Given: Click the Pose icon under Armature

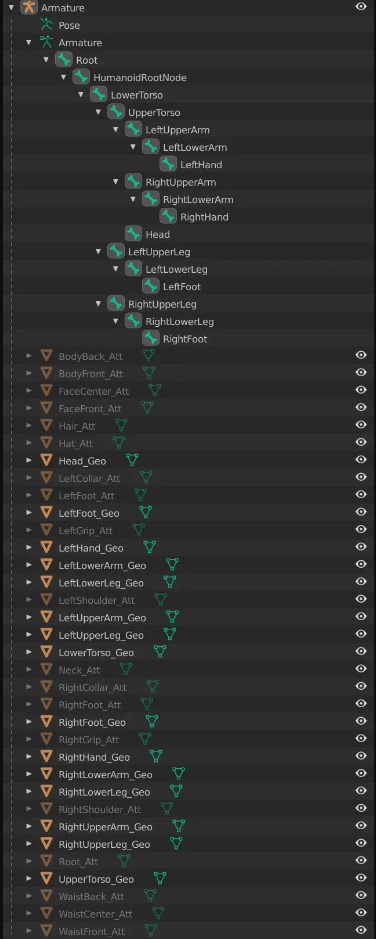Looking at the screenshot, I should [46, 25].
